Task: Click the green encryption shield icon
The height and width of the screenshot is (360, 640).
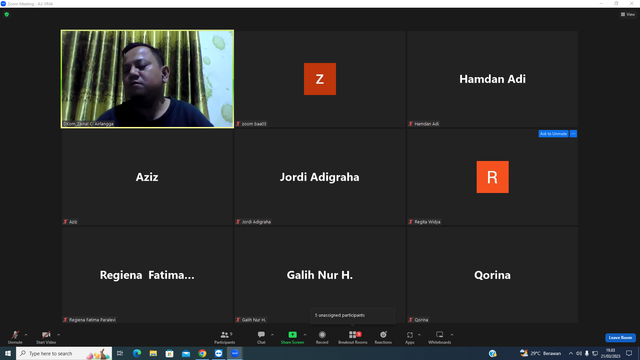Action: coord(7,14)
